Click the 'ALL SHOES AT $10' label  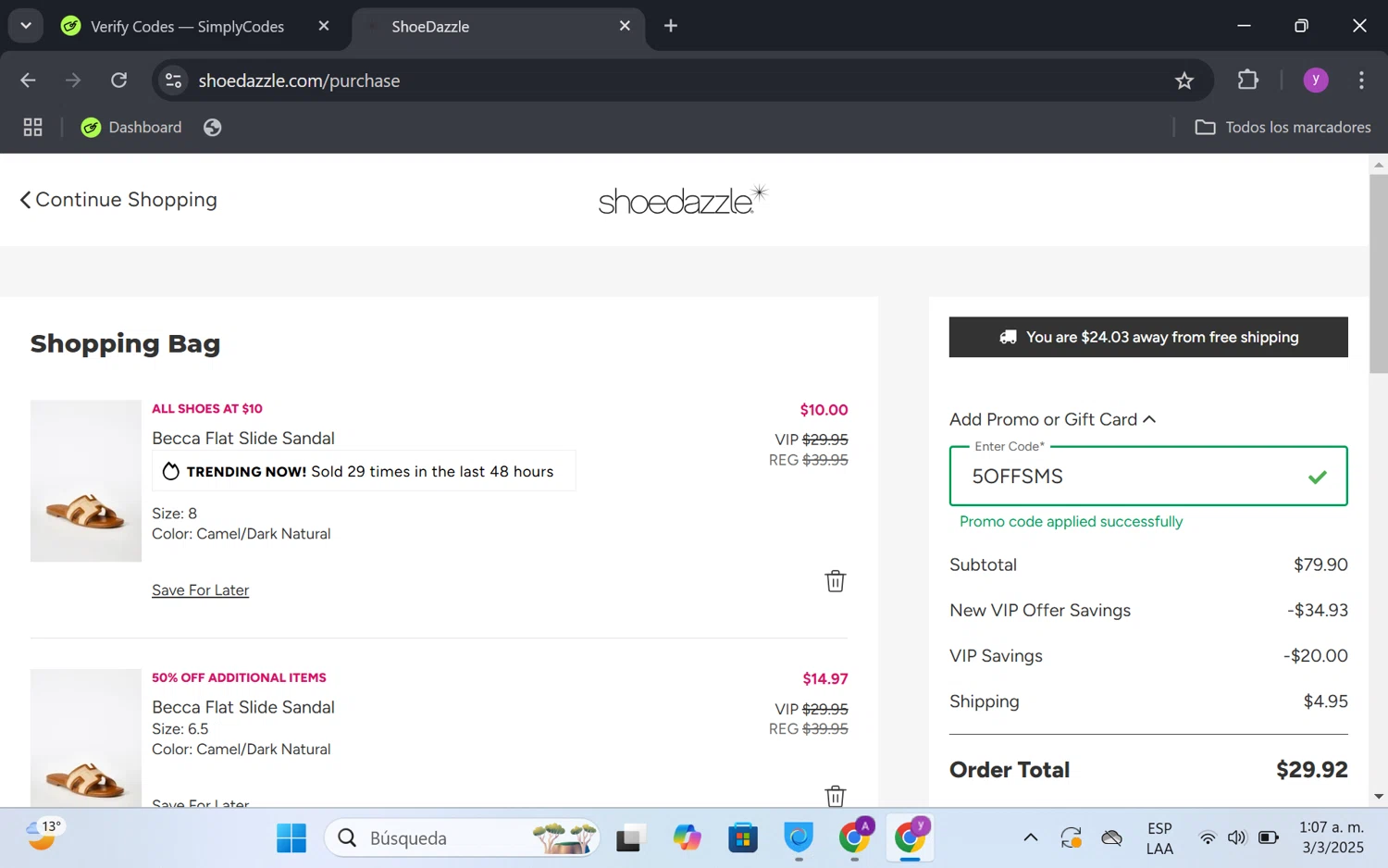207,409
